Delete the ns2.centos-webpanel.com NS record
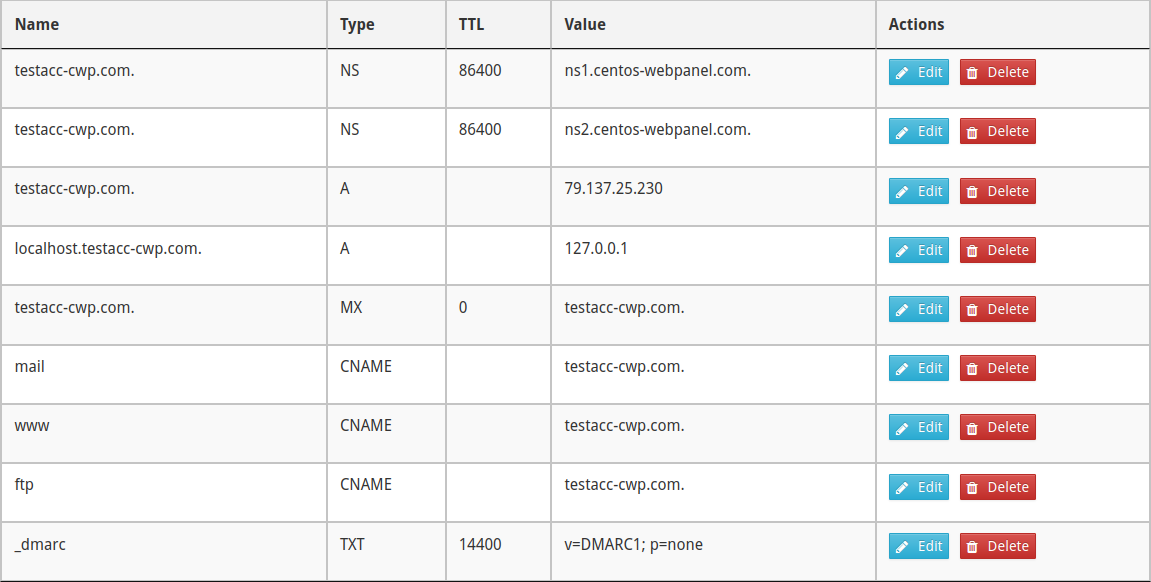Viewport: 1151px width, 582px height. 997,132
